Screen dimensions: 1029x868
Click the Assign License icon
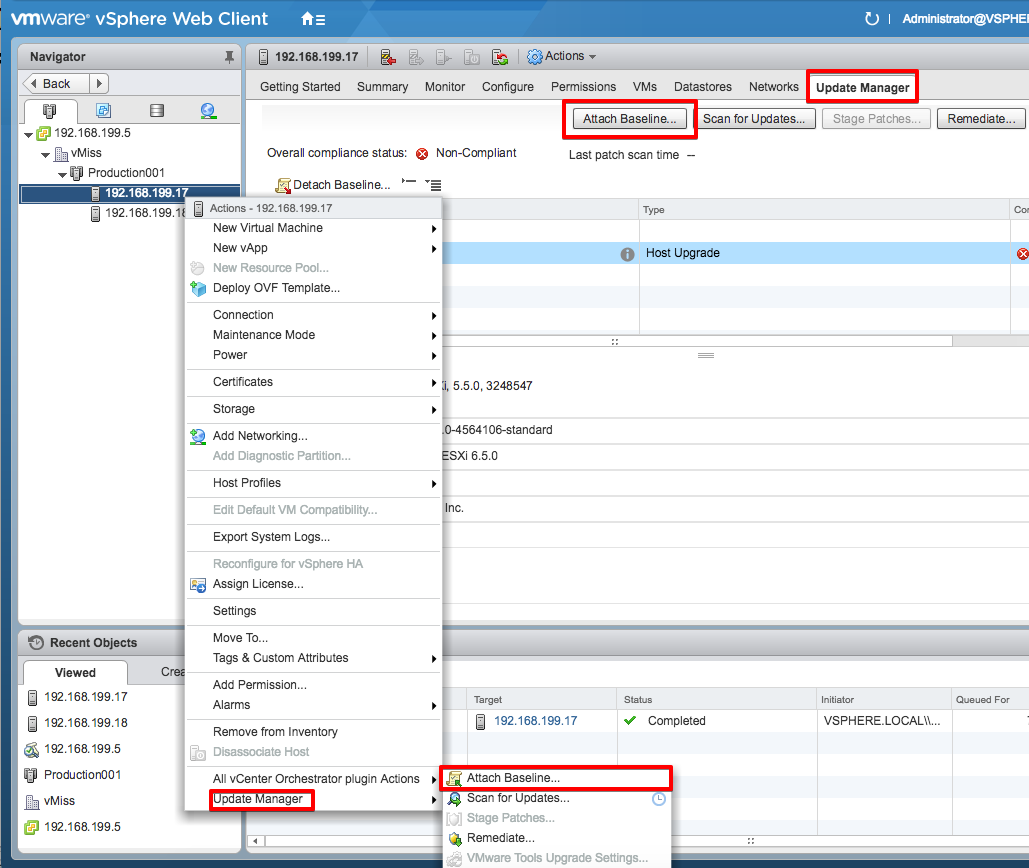[x=198, y=585]
